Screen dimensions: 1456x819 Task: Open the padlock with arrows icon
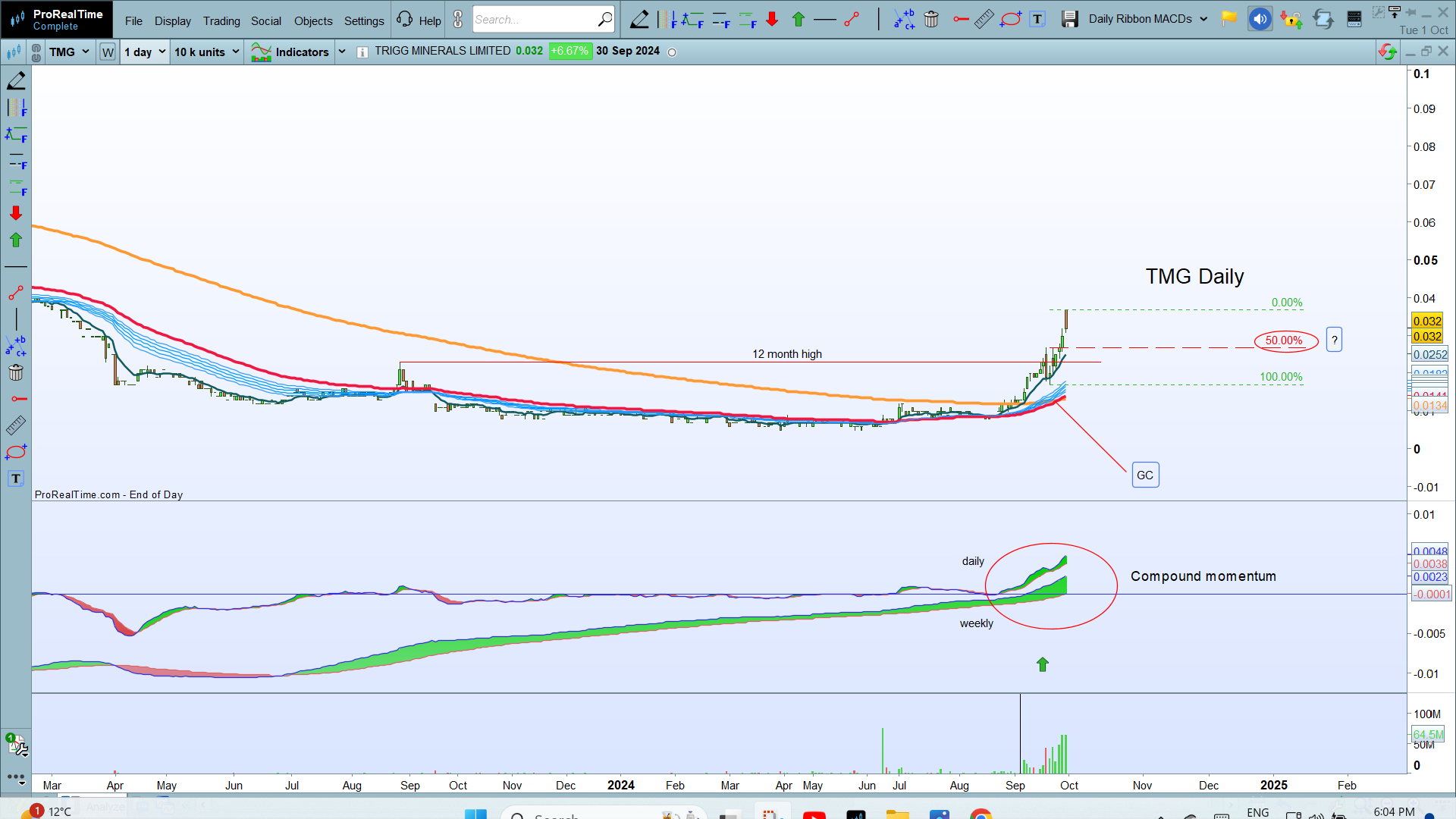[x=1291, y=20]
